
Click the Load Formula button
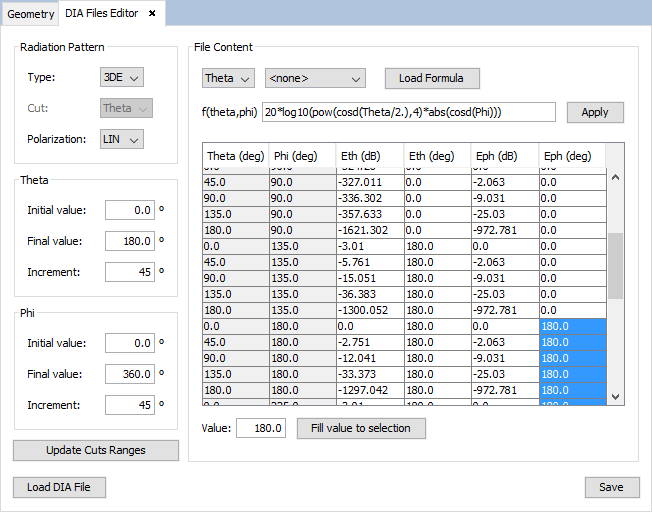pyautogui.click(x=432, y=78)
